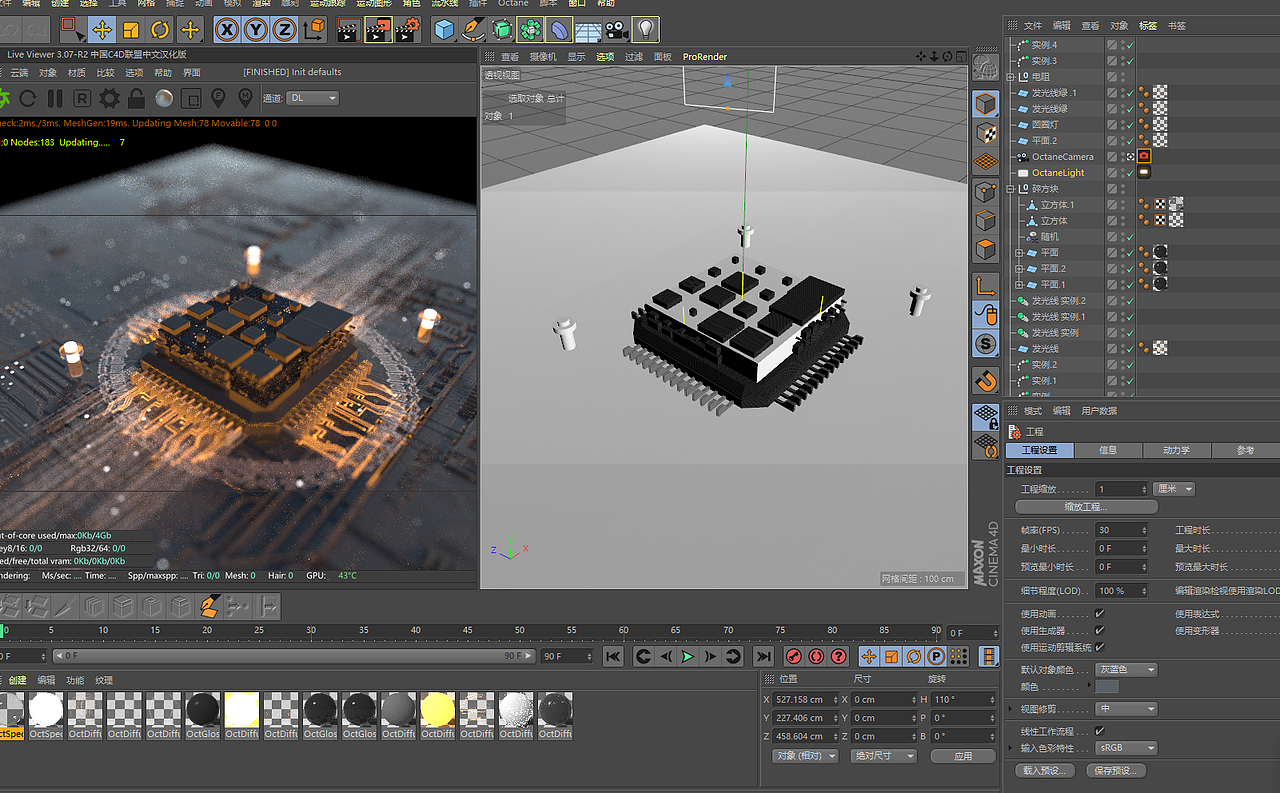Image resolution: width=1280 pixels, height=793 pixels.
Task: Click the clay mode sphere icon
Action: 163,98
